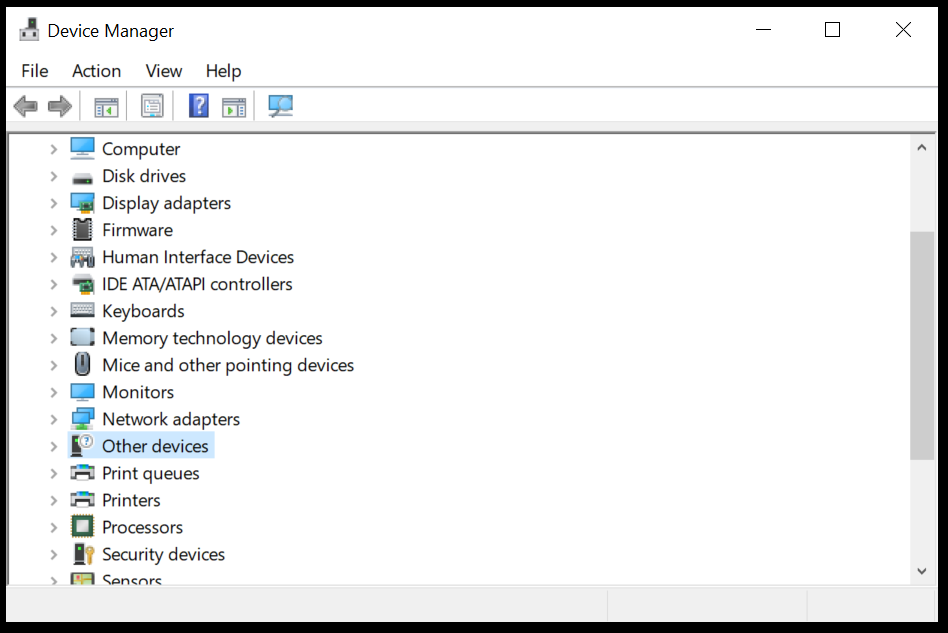
Task: Expand the Monitors node
Action: click(54, 392)
